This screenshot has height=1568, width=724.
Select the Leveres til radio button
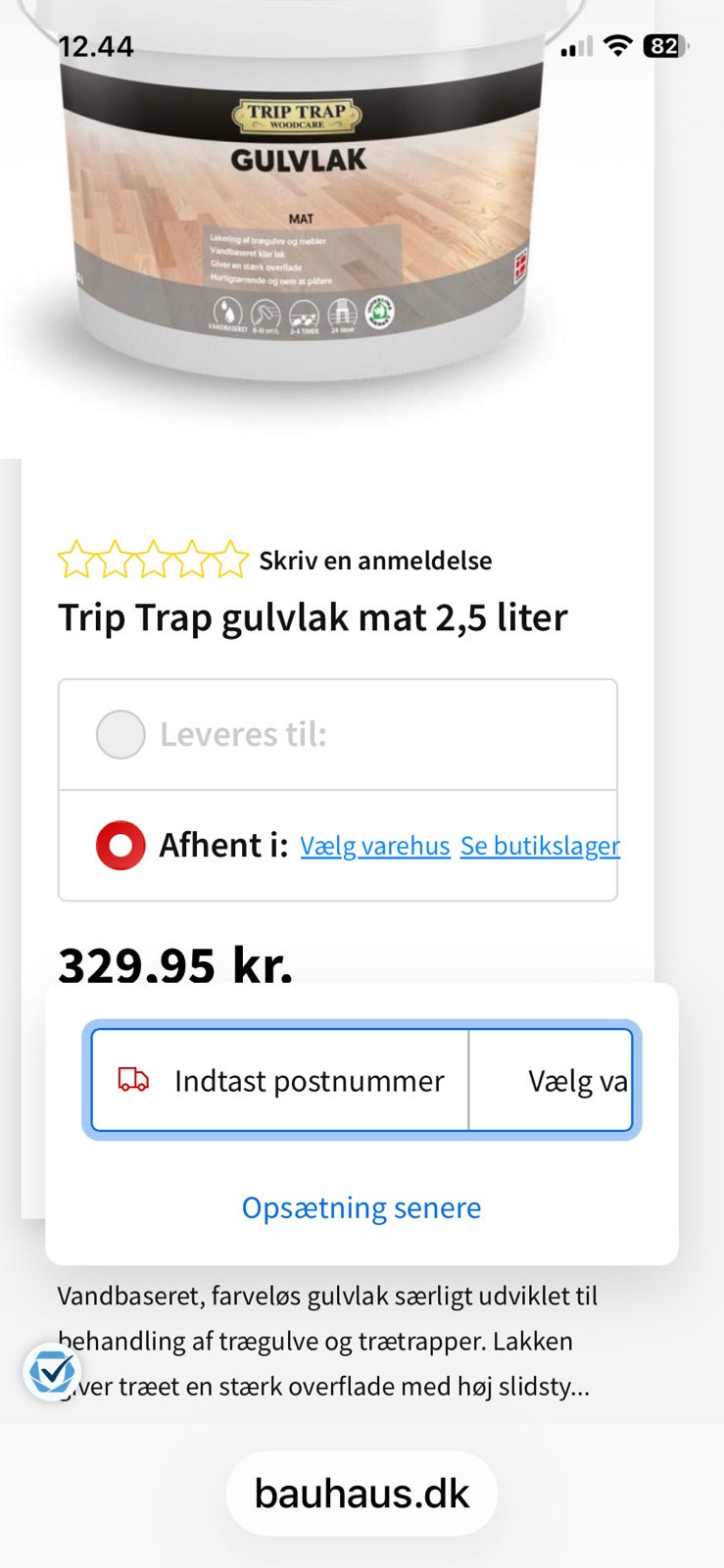coord(121,734)
